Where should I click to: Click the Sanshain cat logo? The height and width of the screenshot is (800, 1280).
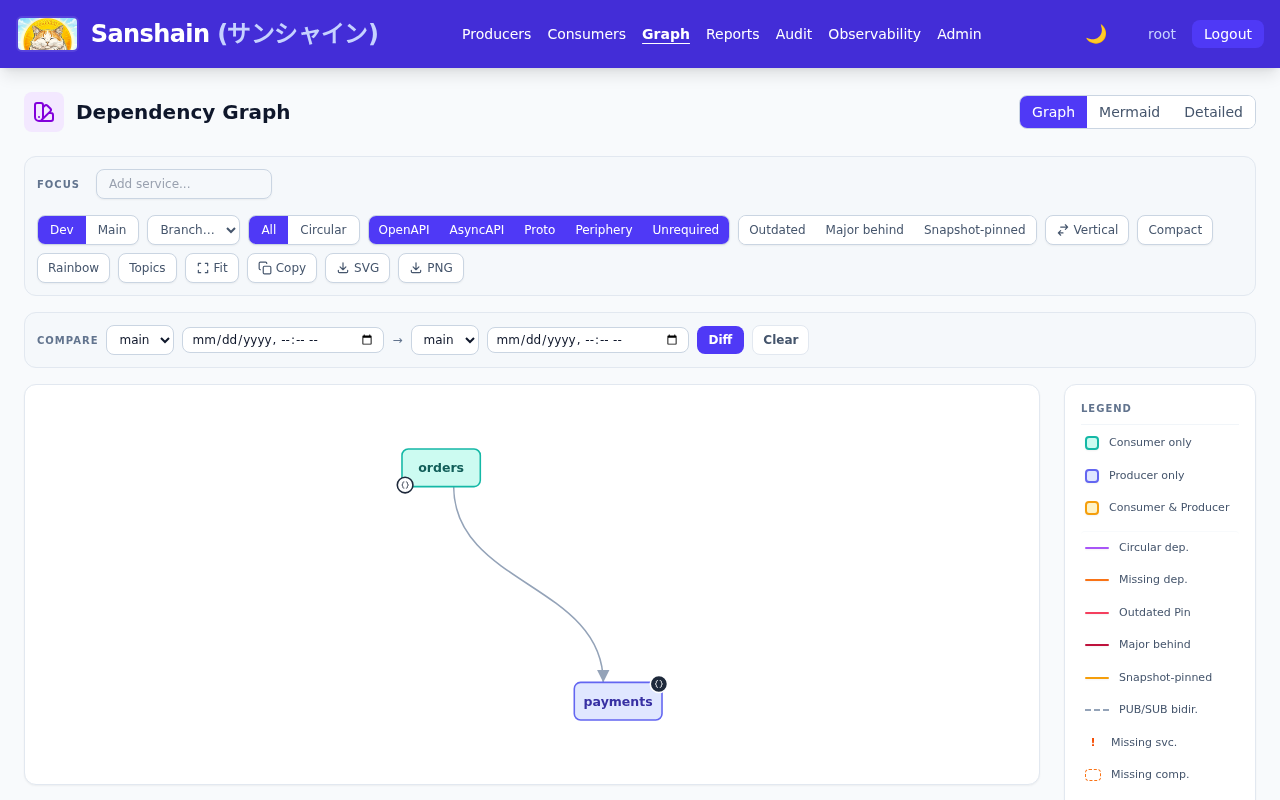[47, 34]
